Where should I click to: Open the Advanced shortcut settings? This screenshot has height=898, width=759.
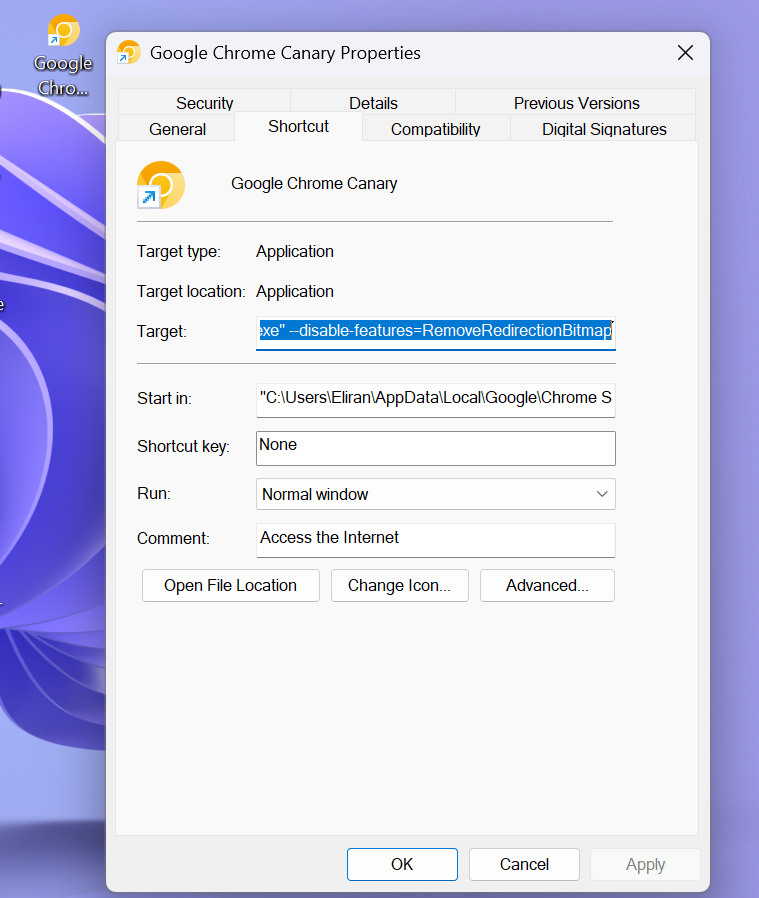point(547,586)
